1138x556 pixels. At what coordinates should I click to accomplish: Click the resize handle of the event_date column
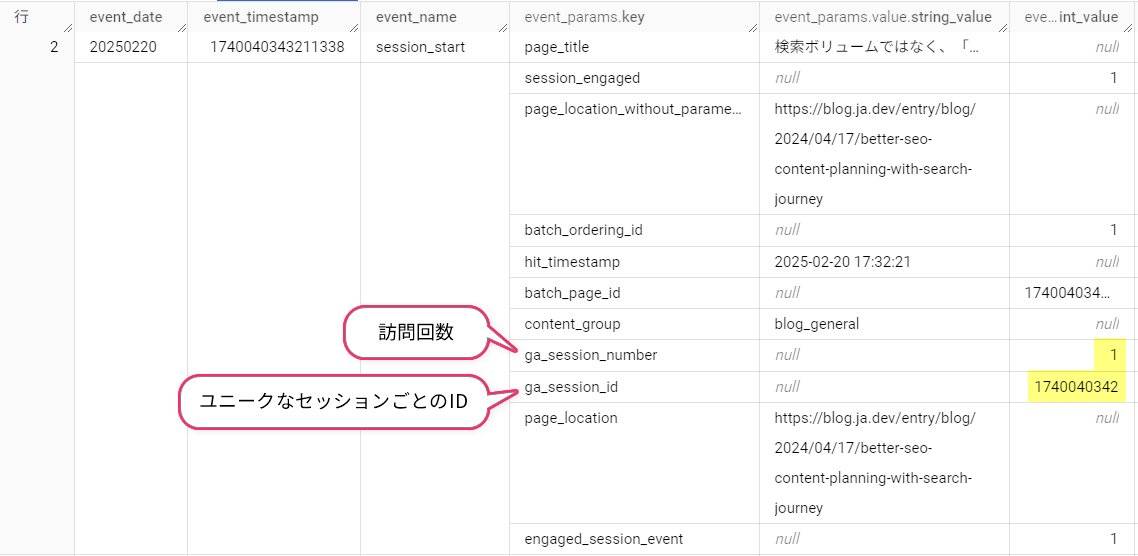coord(181,28)
